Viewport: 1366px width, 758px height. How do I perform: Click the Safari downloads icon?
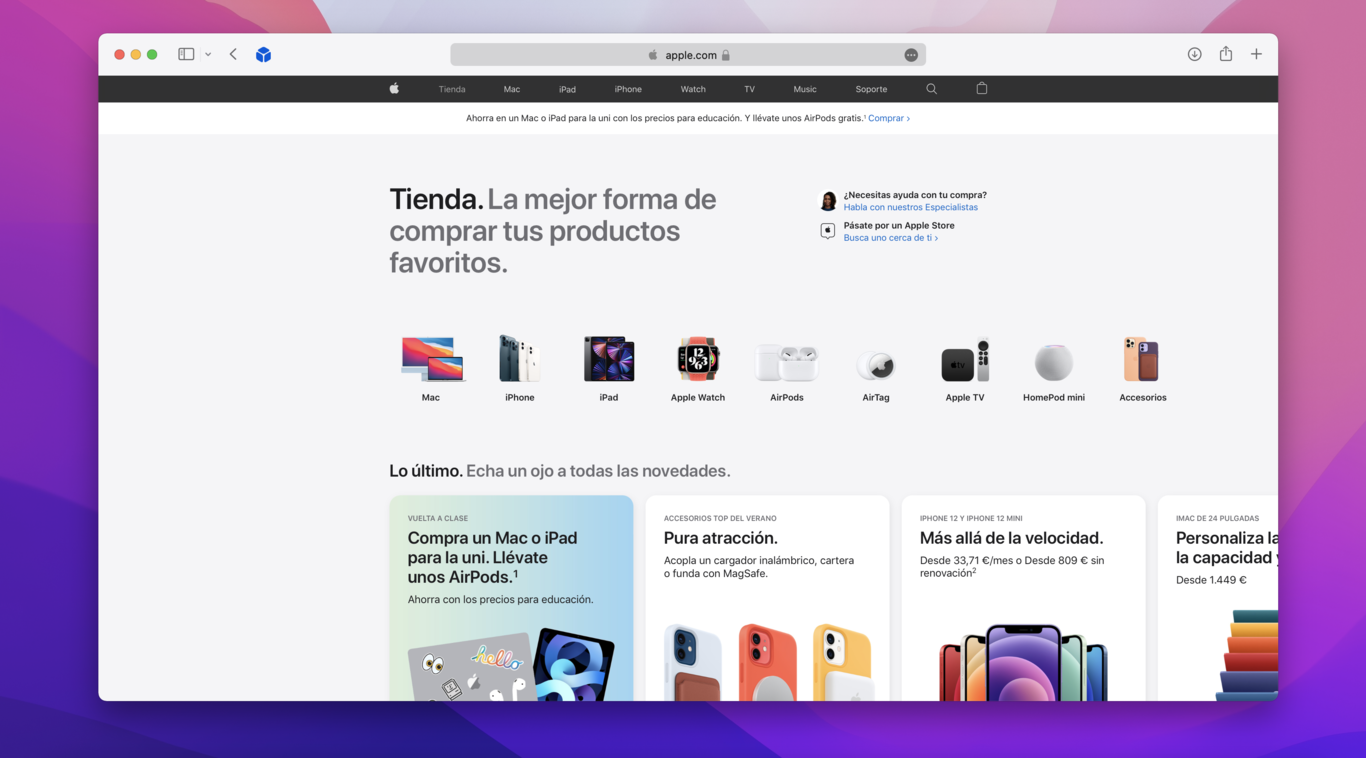click(x=1194, y=55)
